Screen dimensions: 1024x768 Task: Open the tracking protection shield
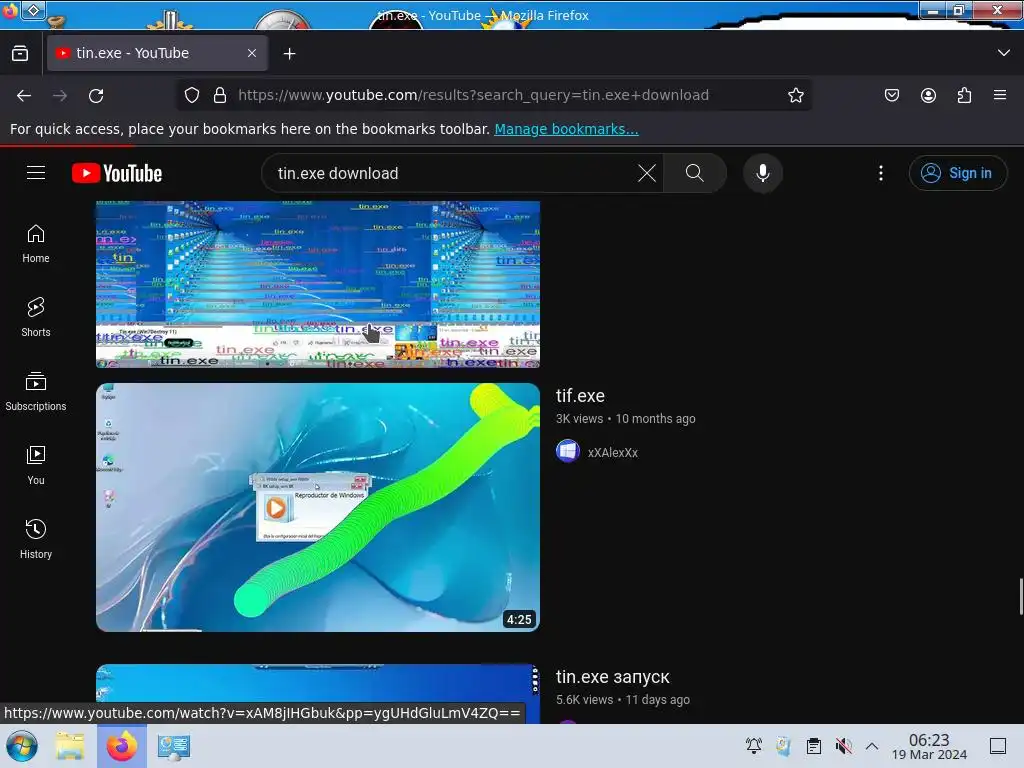point(191,95)
